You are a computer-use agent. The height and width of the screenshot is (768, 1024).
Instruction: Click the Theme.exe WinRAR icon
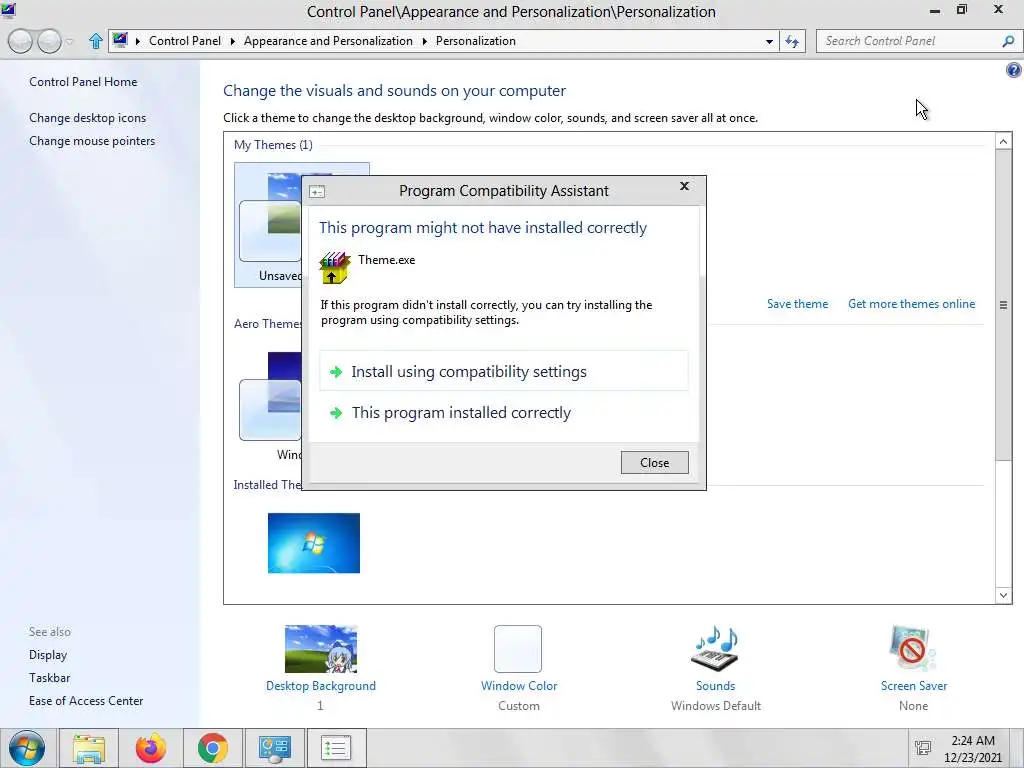click(334, 268)
